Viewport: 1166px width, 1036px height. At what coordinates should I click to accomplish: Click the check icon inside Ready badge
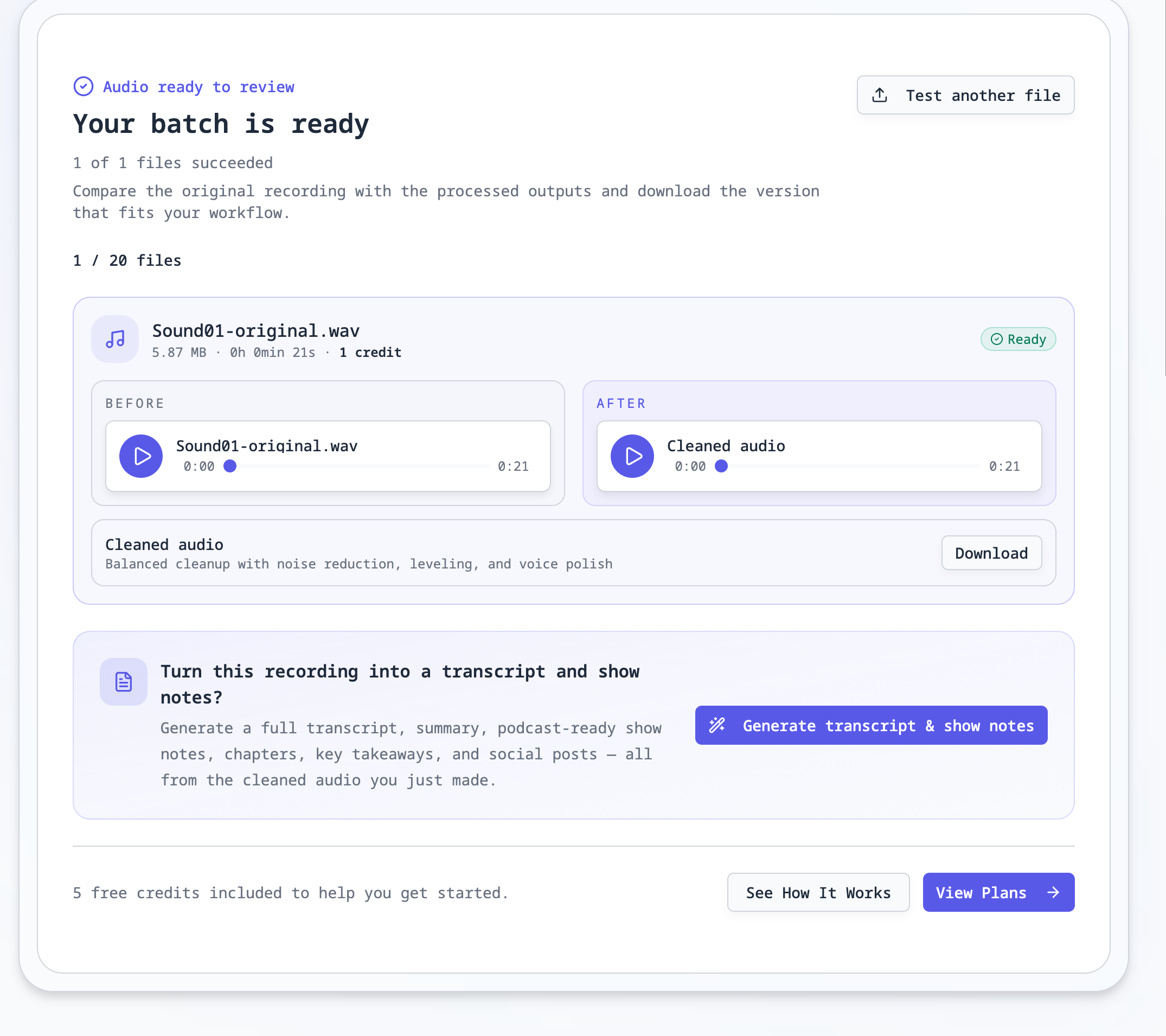pyautogui.click(x=997, y=340)
